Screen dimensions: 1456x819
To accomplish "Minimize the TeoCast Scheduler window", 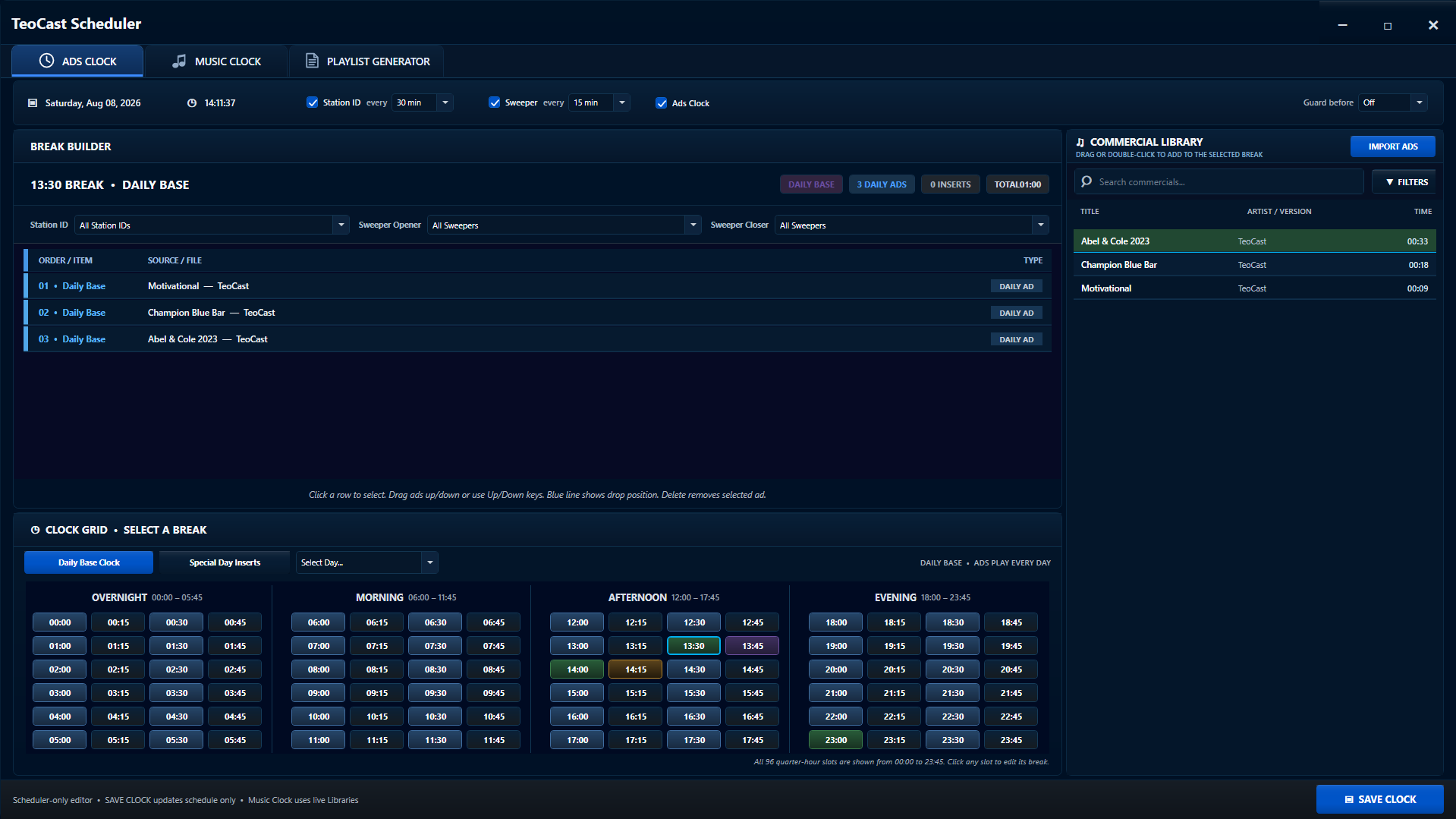I will [x=1342, y=25].
